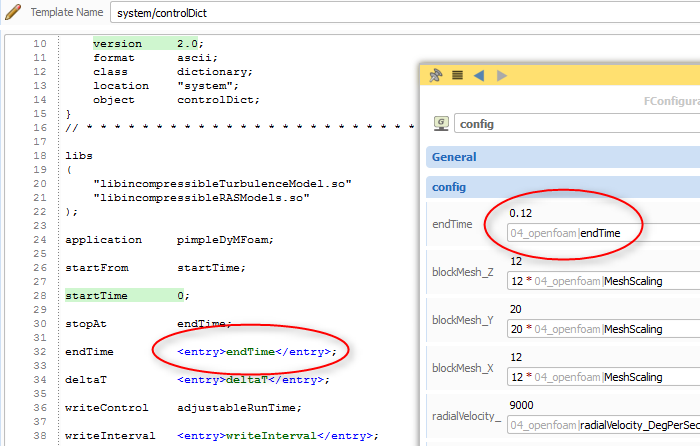Collapse the config section header
This screenshot has height=446, width=700.
coord(563,187)
